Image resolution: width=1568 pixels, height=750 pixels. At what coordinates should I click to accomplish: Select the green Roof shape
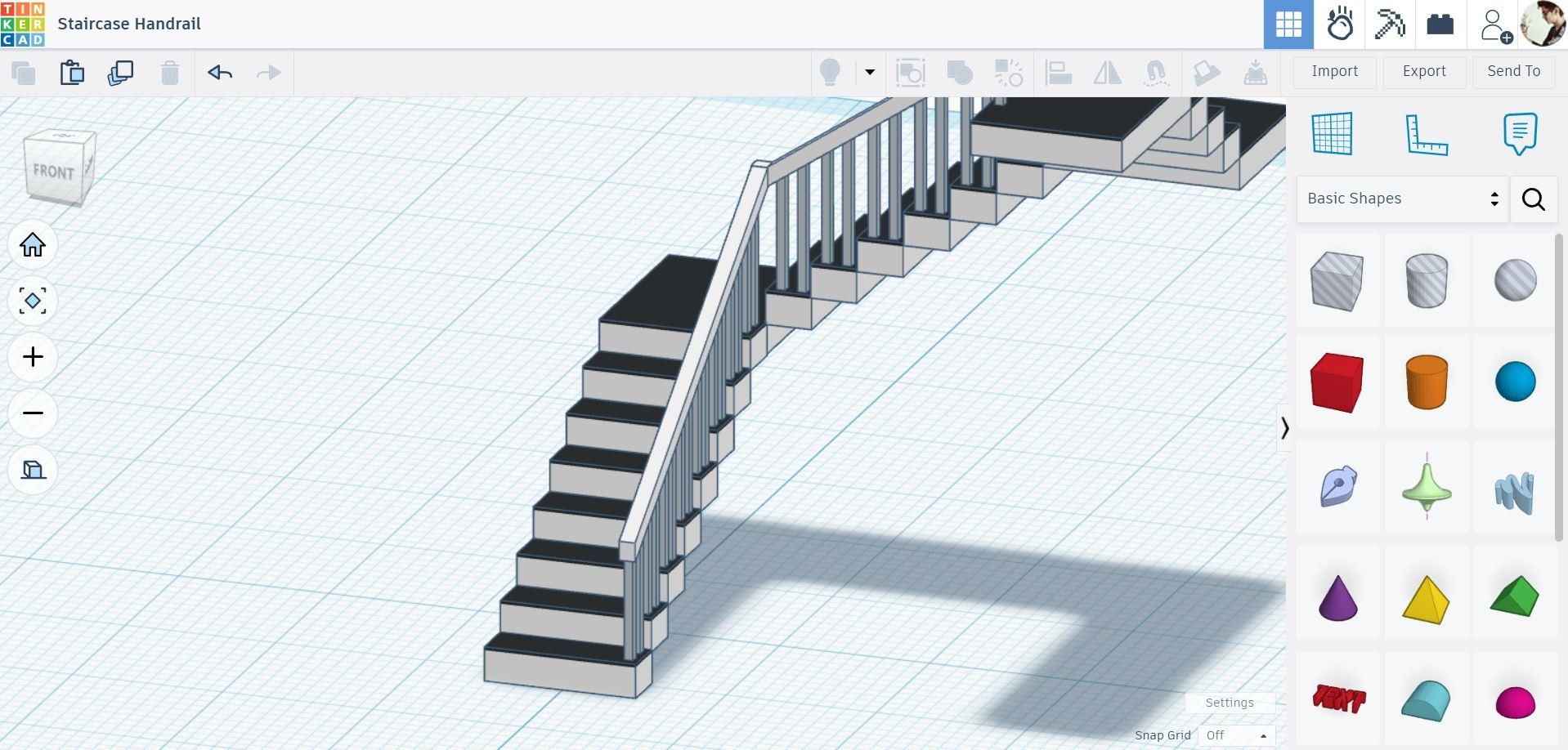pos(1515,596)
